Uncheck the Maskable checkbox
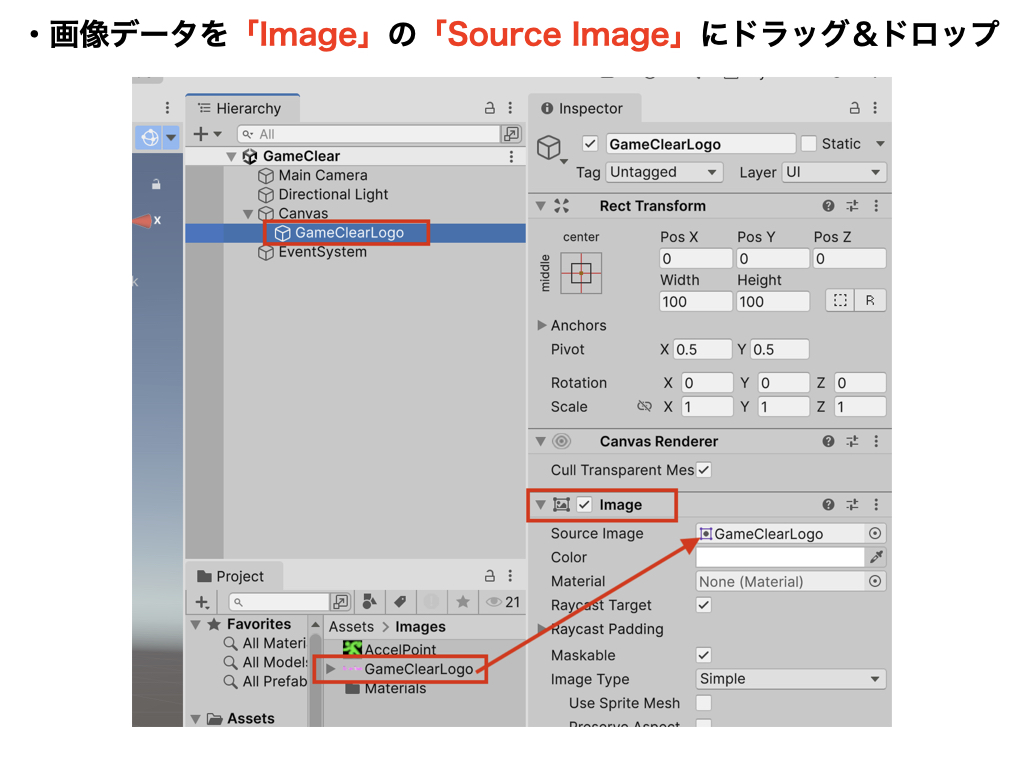The width and height of the screenshot is (1024, 768). tap(704, 655)
